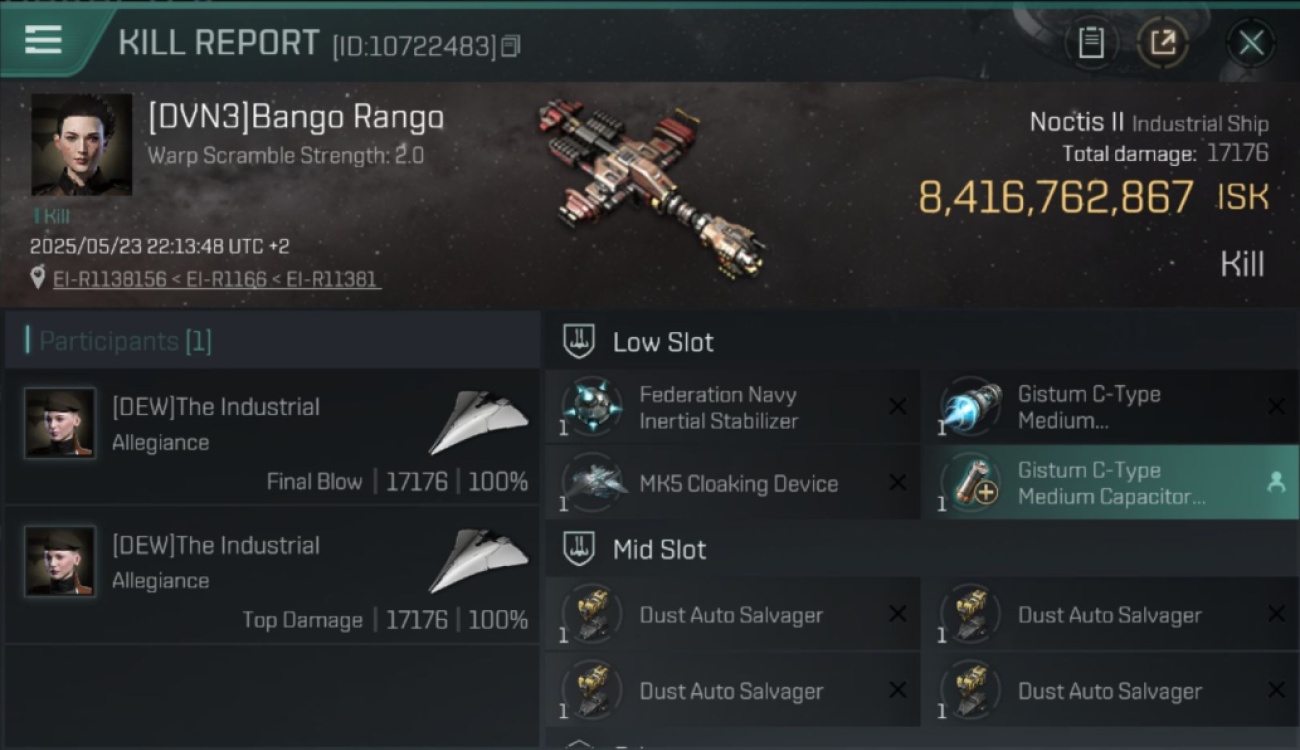
Task: Copy the kill report ID
Action: [x=511, y=46]
